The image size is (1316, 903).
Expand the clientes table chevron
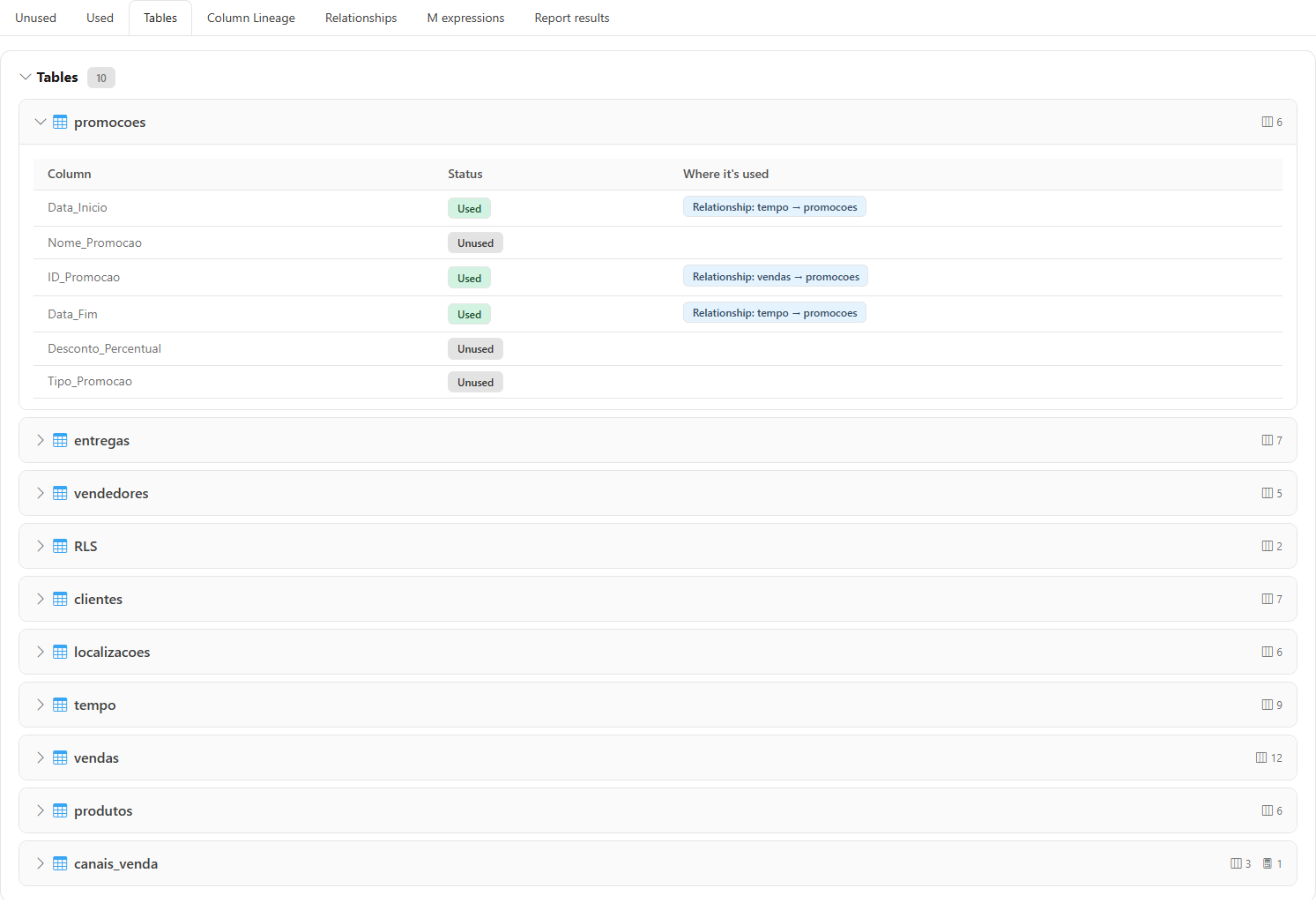41,599
